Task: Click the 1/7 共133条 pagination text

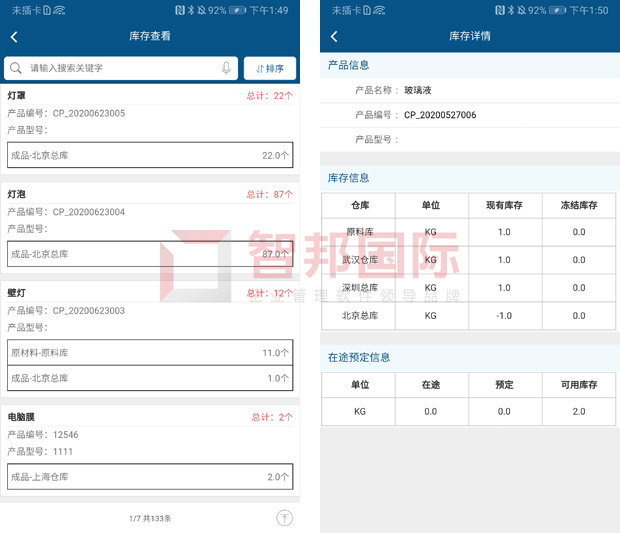Action: (x=150, y=518)
